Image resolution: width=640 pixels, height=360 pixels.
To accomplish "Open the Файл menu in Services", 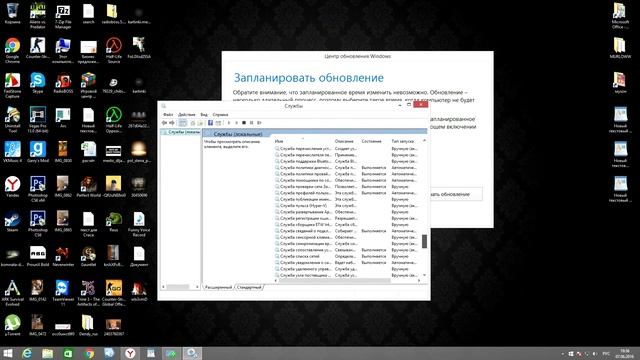I will [x=168, y=115].
